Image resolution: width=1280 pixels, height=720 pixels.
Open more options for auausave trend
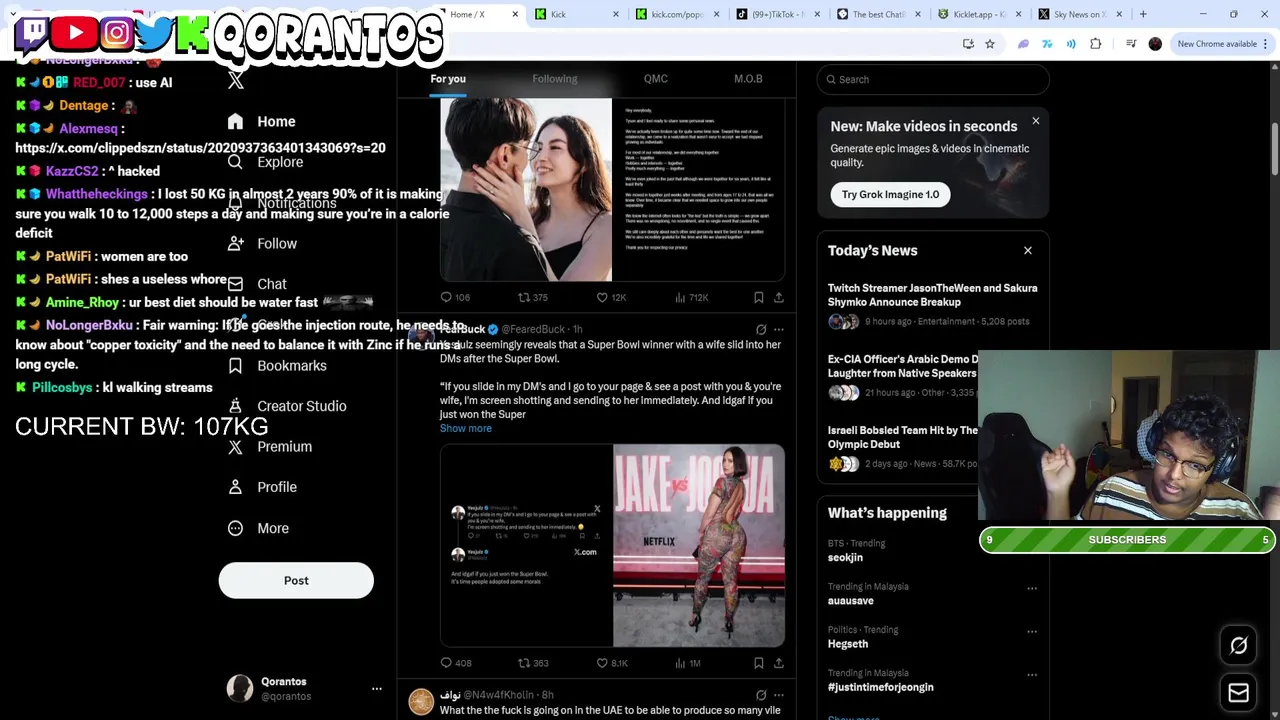point(1032,588)
